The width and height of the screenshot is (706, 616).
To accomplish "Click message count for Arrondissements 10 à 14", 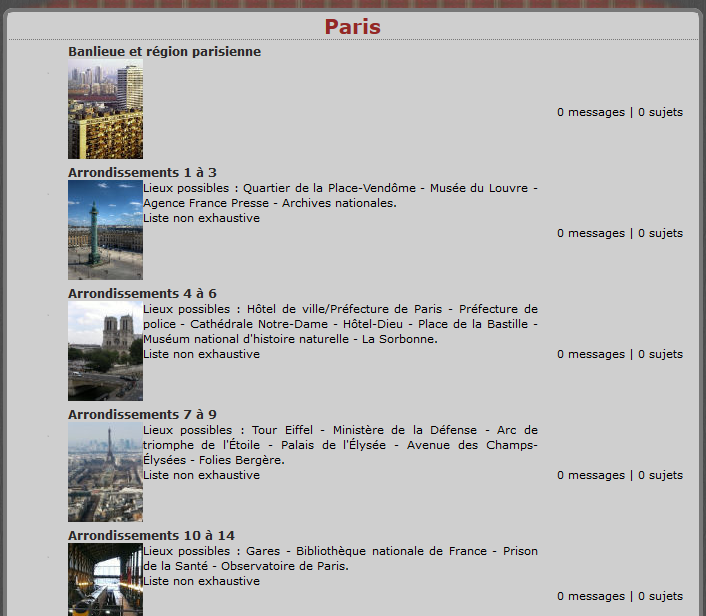I will 620,596.
